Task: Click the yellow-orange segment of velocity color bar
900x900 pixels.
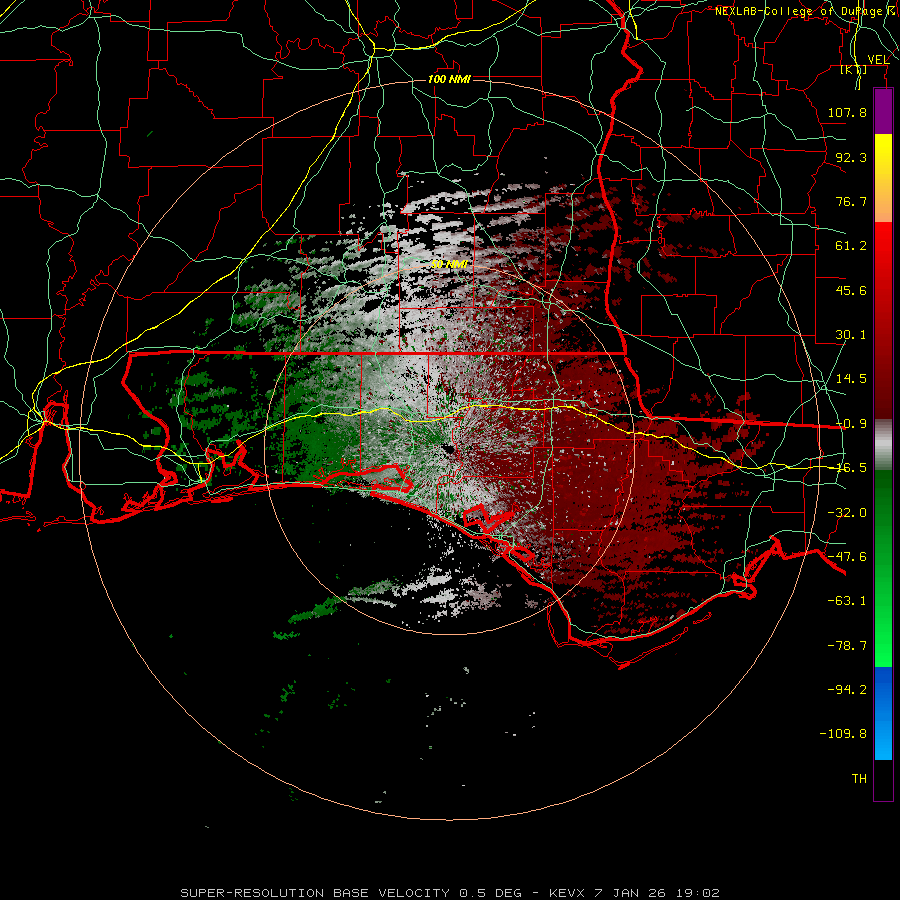Action: tap(883, 178)
